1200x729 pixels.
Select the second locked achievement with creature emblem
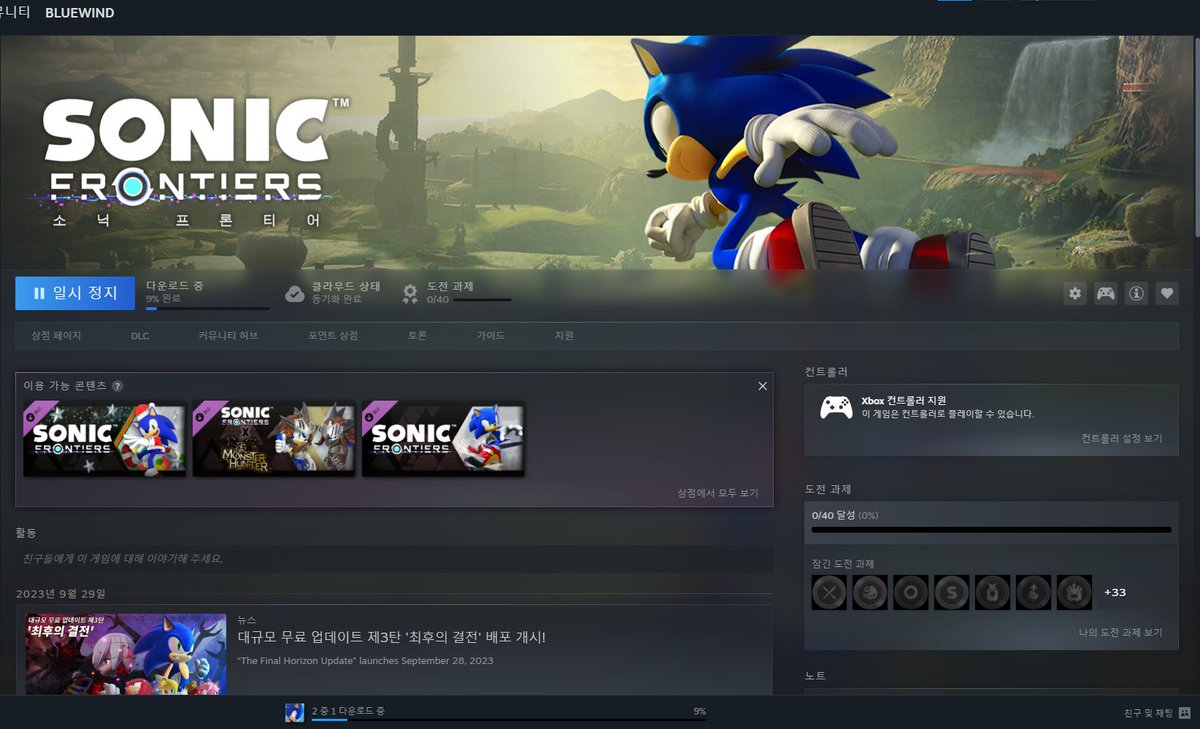pos(870,592)
